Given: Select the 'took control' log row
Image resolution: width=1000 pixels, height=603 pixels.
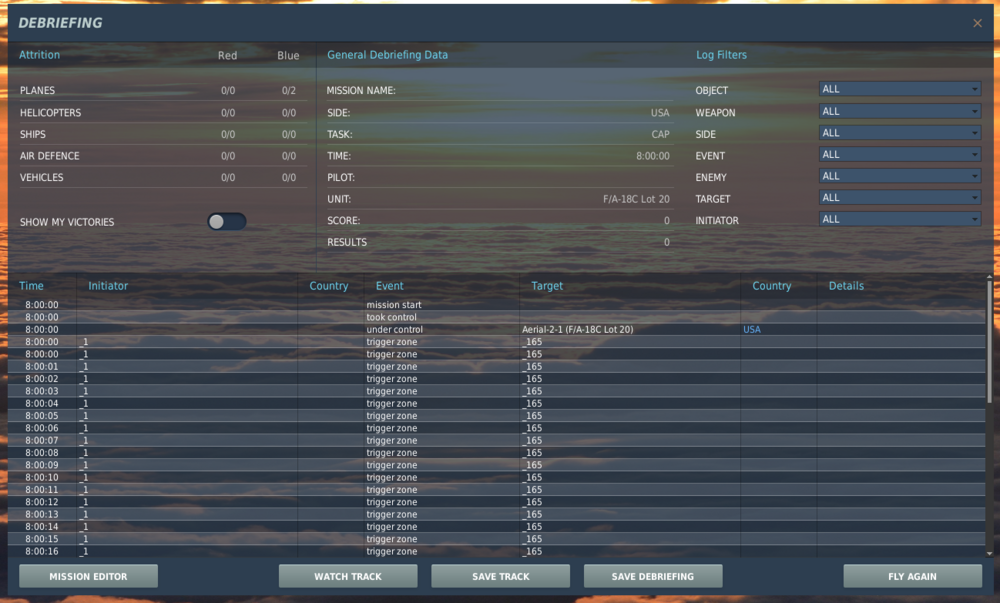Looking at the screenshot, I should 496,317.
